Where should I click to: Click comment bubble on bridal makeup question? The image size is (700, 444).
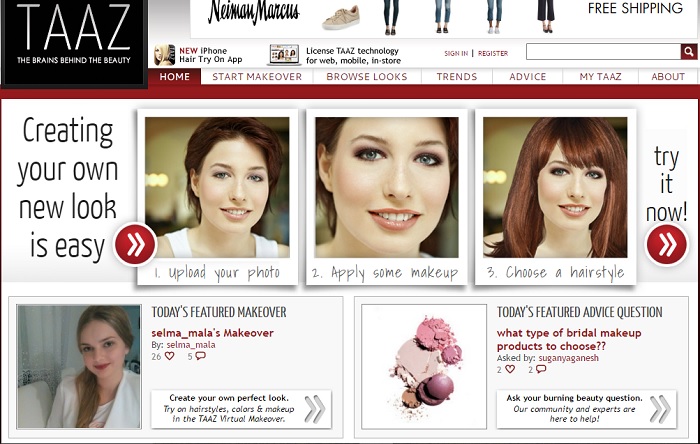[x=541, y=369]
